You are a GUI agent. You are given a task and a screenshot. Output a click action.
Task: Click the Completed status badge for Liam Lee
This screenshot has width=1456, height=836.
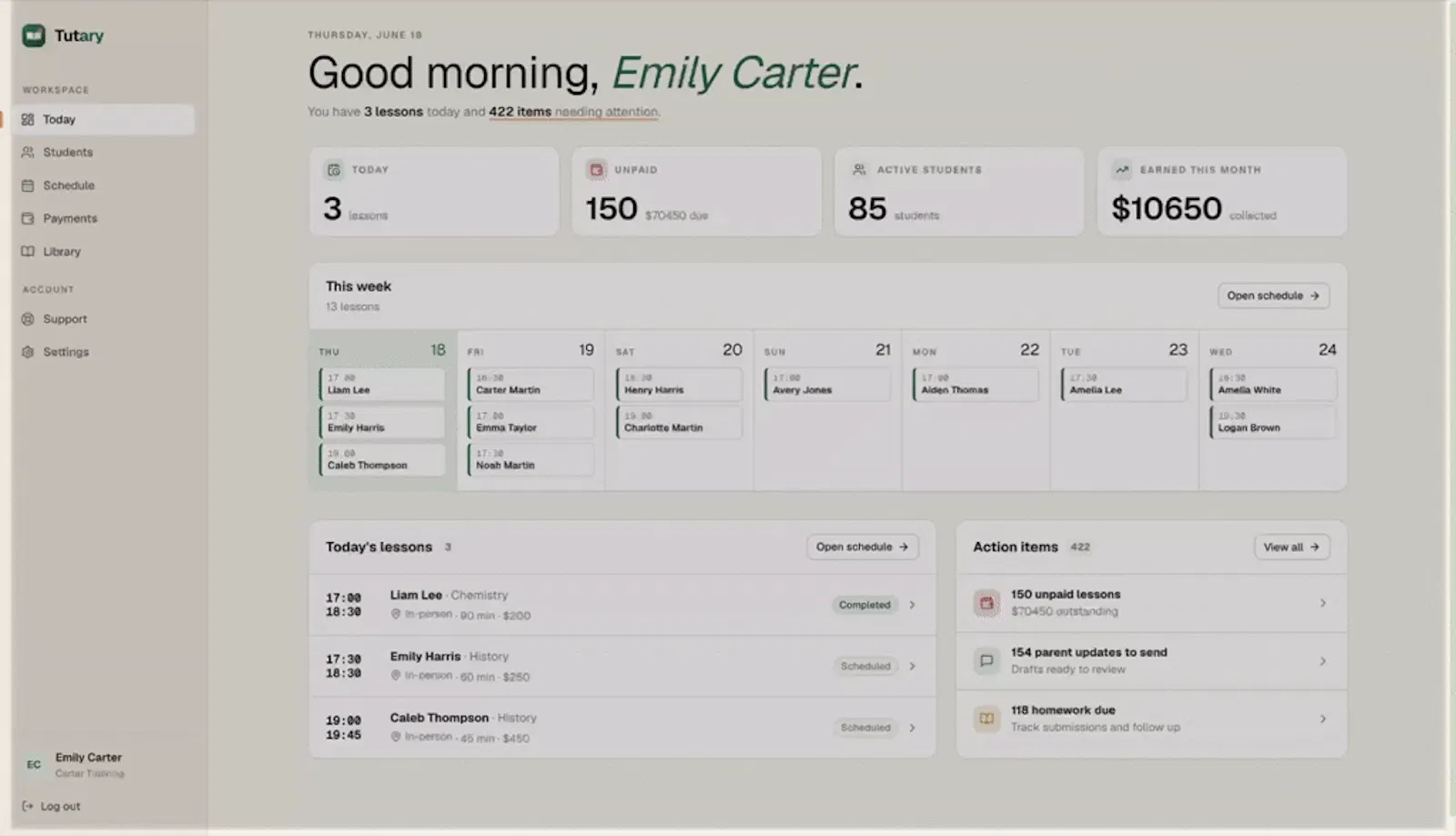click(x=864, y=605)
